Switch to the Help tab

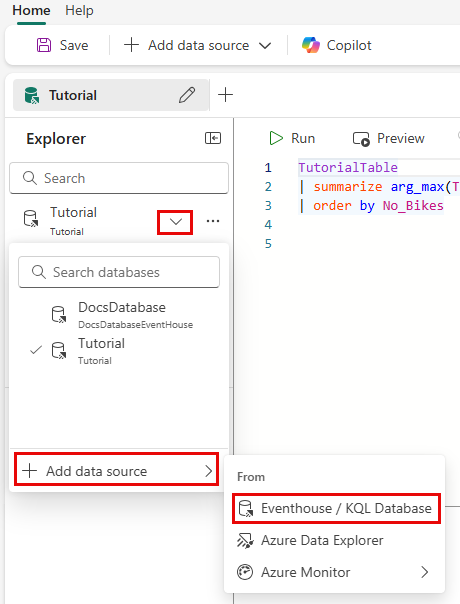79,10
